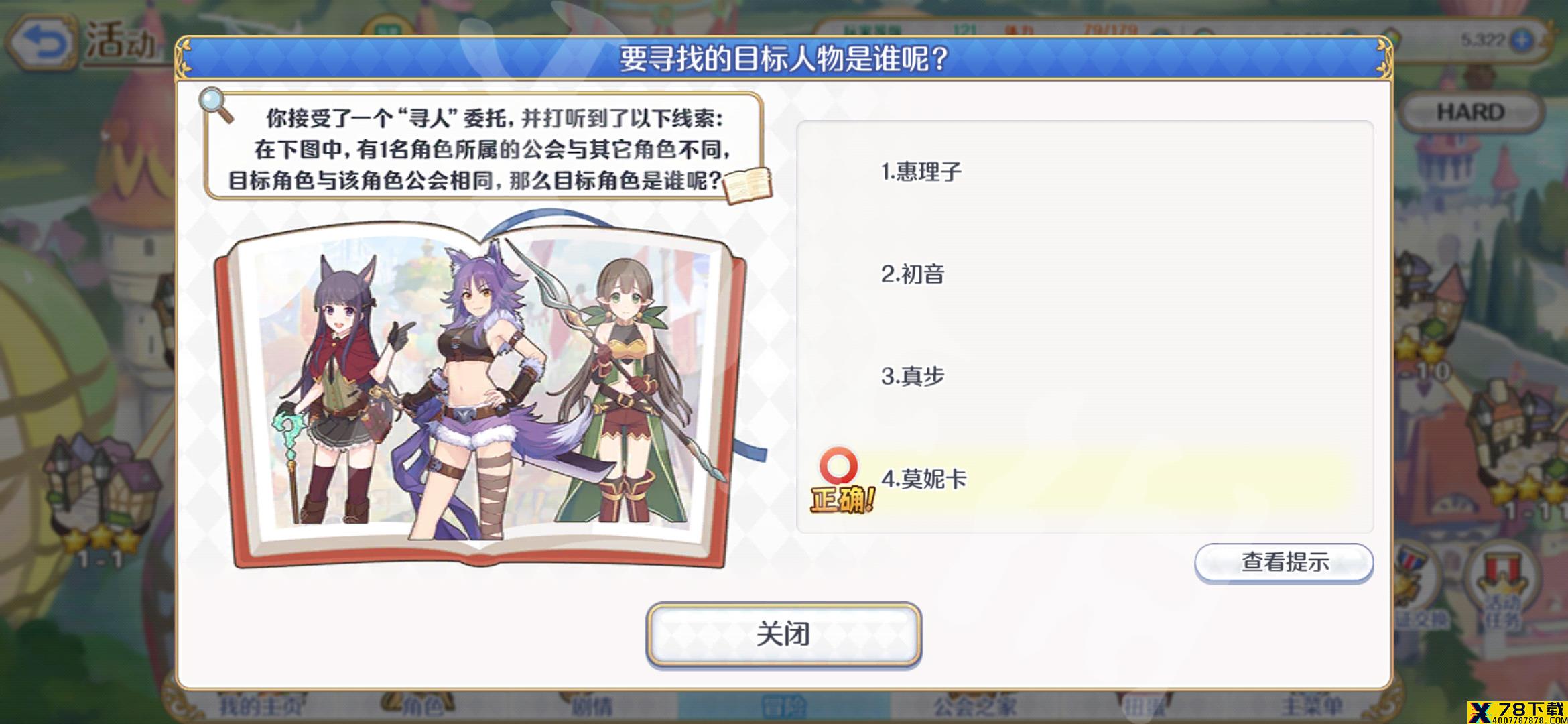Image resolution: width=1568 pixels, height=724 pixels.
Task: Choose answer 1.惠理子
Action: click(1084, 172)
